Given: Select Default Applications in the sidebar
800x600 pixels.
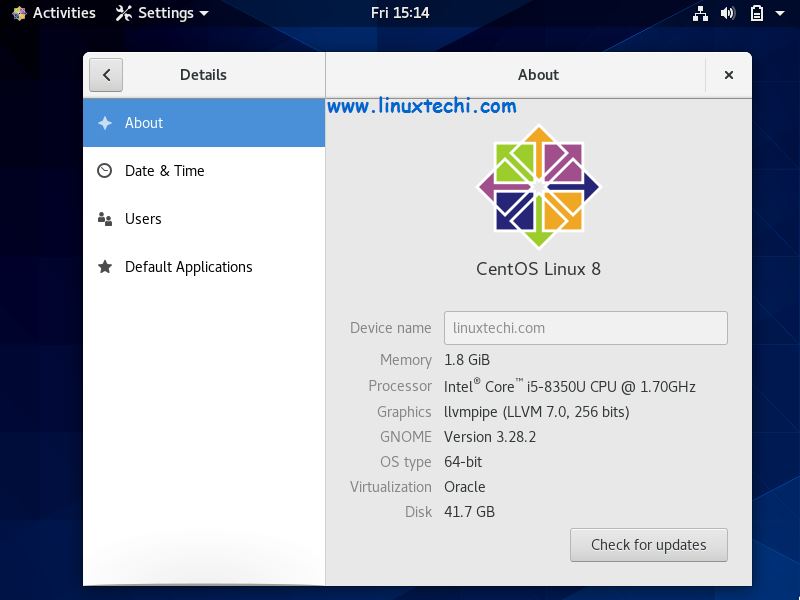Looking at the screenshot, I should point(187,267).
